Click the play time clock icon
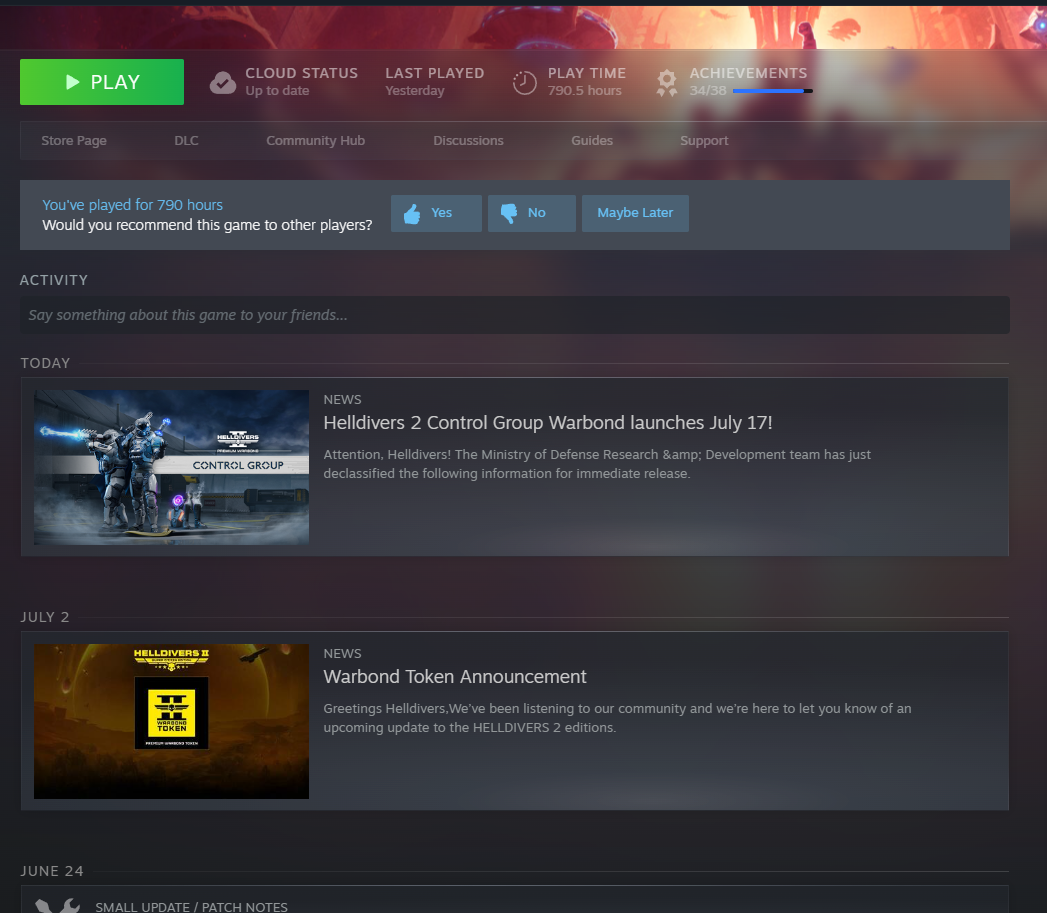Image resolution: width=1047 pixels, height=913 pixels. (525, 83)
